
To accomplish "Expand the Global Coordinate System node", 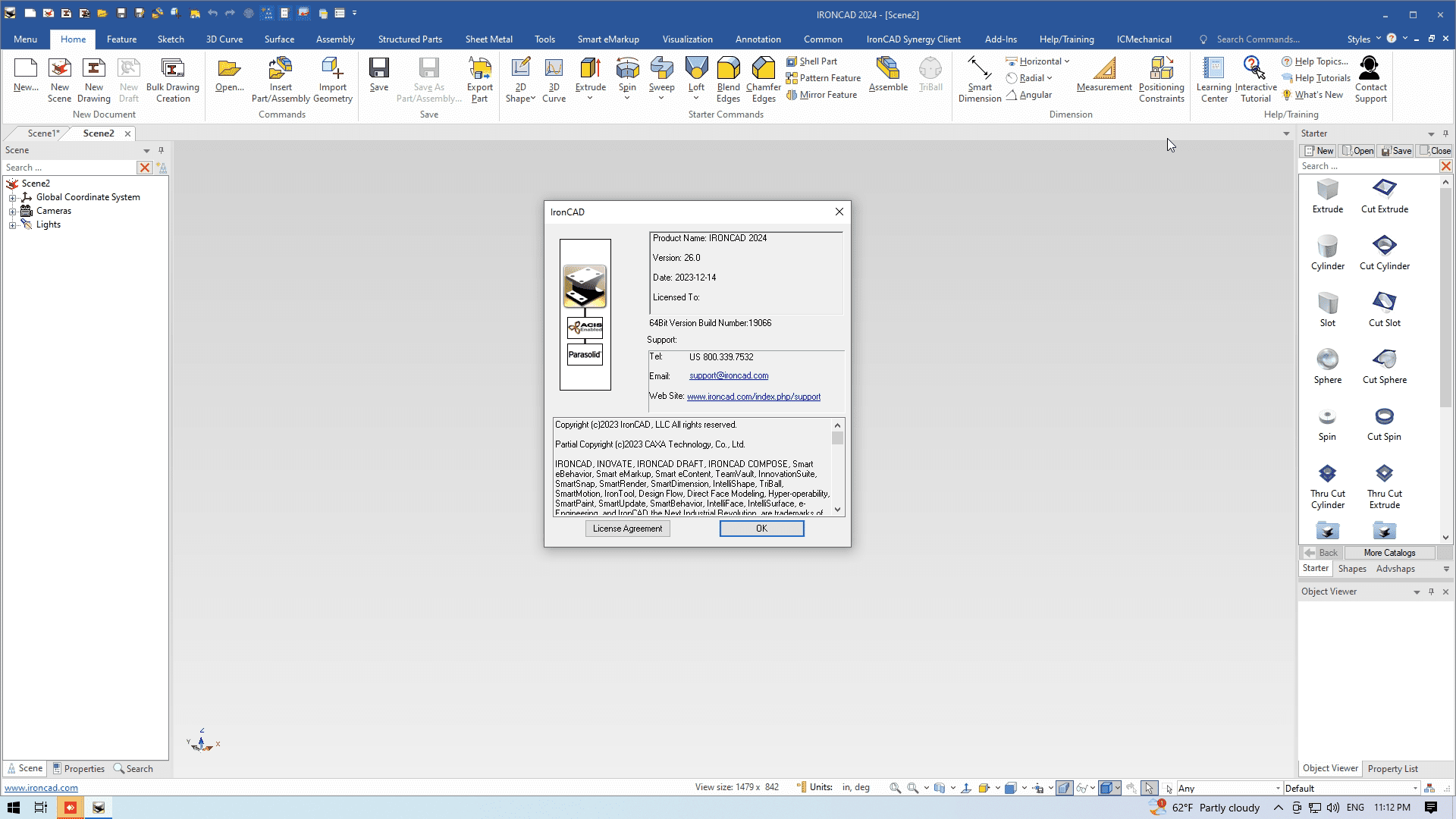I will tap(12, 197).
